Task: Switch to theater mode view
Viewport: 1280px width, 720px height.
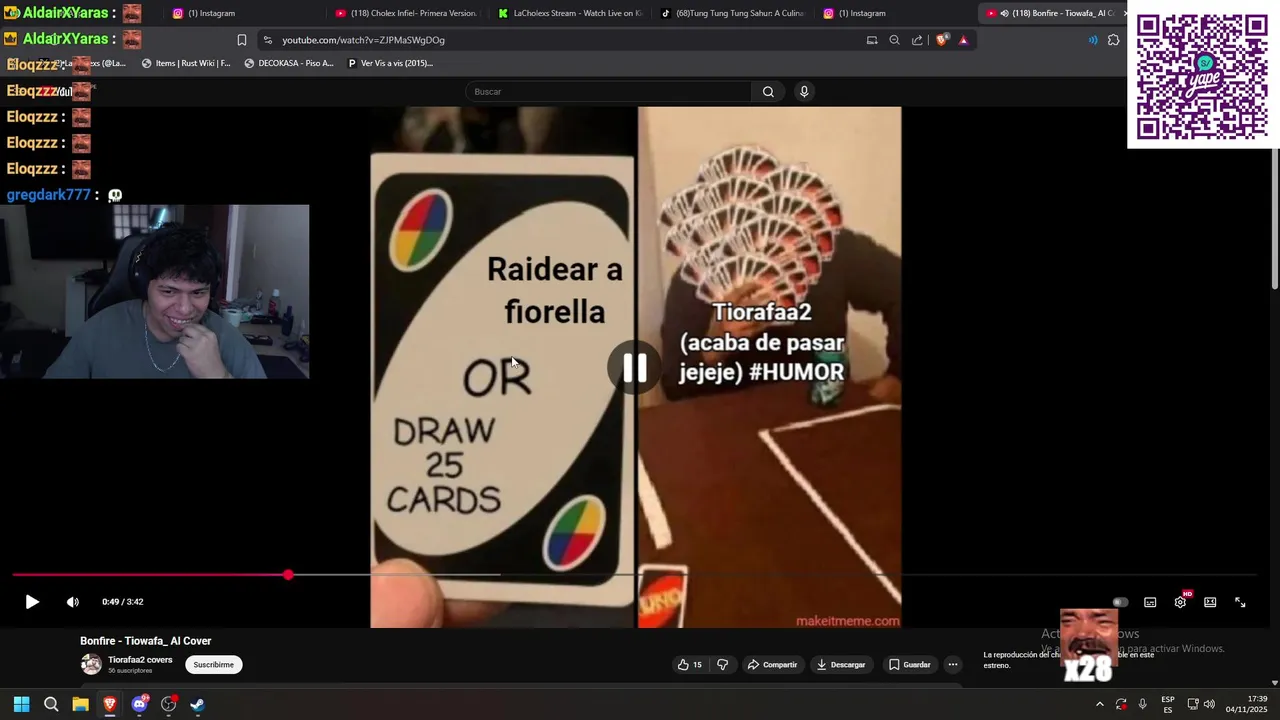Action: click(1210, 602)
